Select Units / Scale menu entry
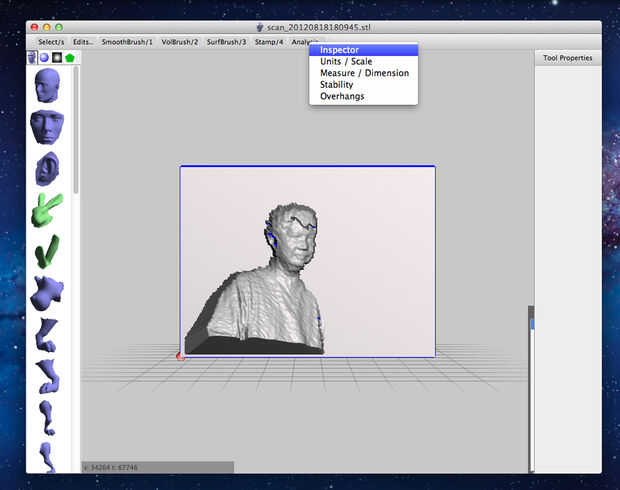620x490 pixels. [x=363, y=61]
